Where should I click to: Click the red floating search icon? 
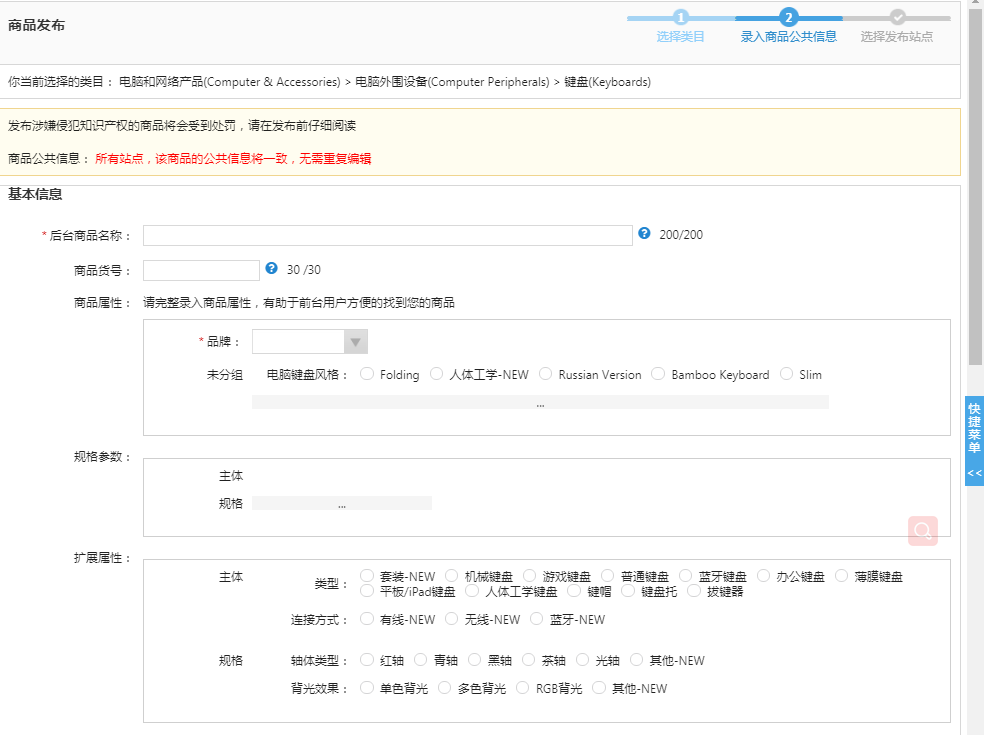[x=922, y=531]
